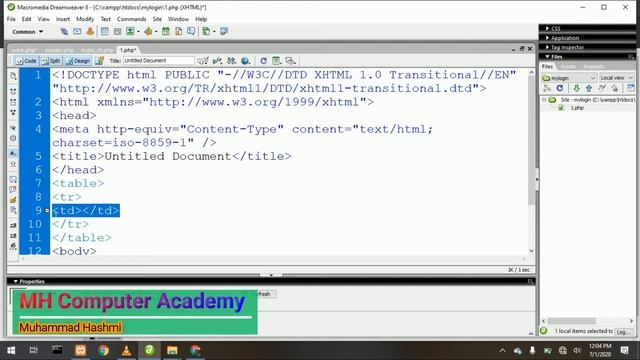Open the Visual Aids menu icon
Viewport: 640px width, 360px height.
(x=291, y=61)
